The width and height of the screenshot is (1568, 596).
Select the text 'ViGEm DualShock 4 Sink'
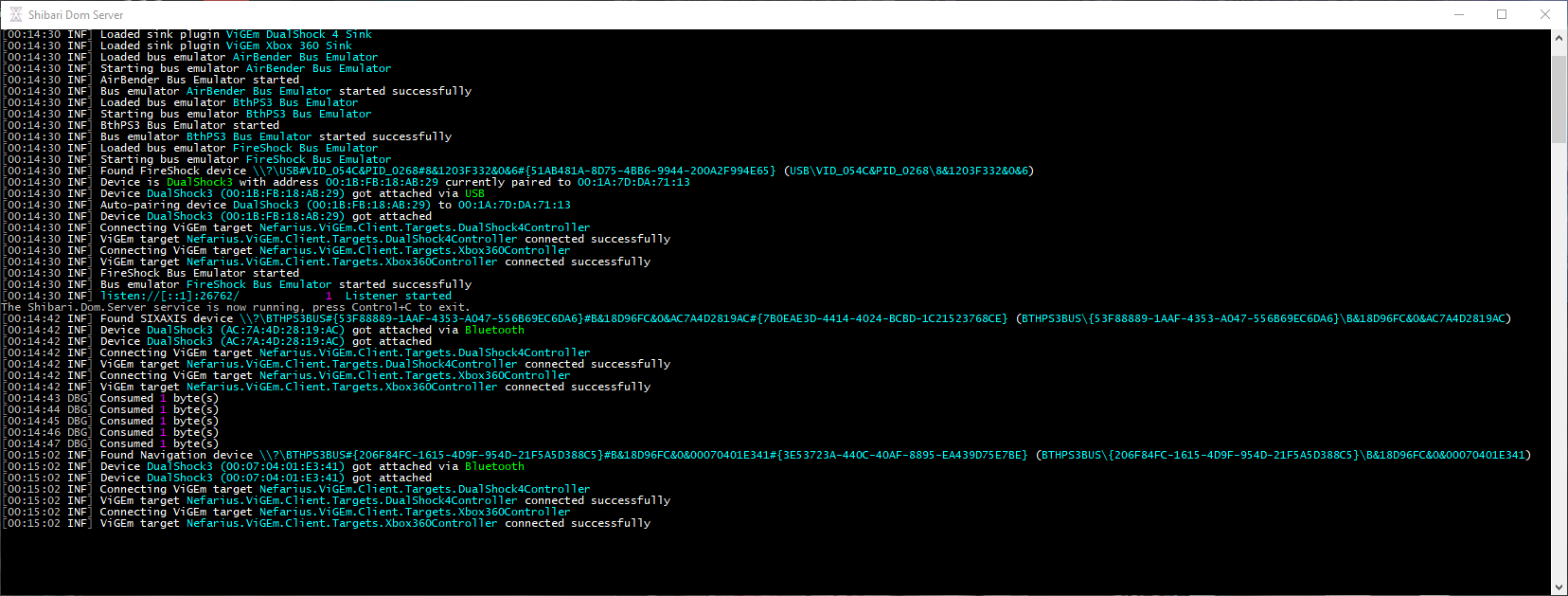298,34
